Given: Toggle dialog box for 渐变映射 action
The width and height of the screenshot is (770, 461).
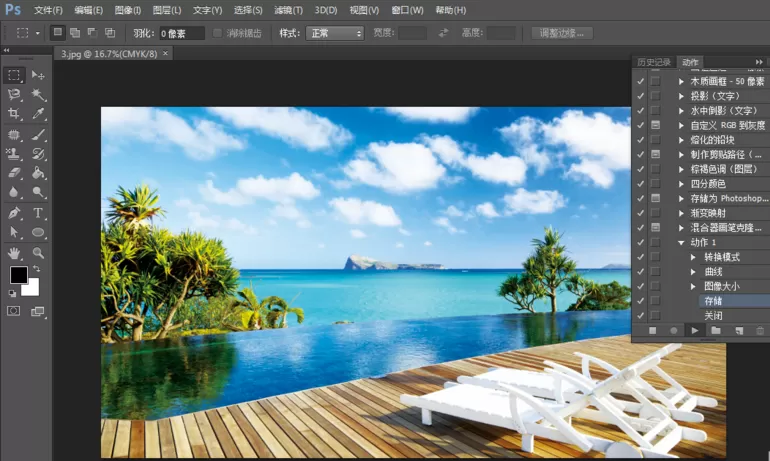Looking at the screenshot, I should (x=656, y=213).
